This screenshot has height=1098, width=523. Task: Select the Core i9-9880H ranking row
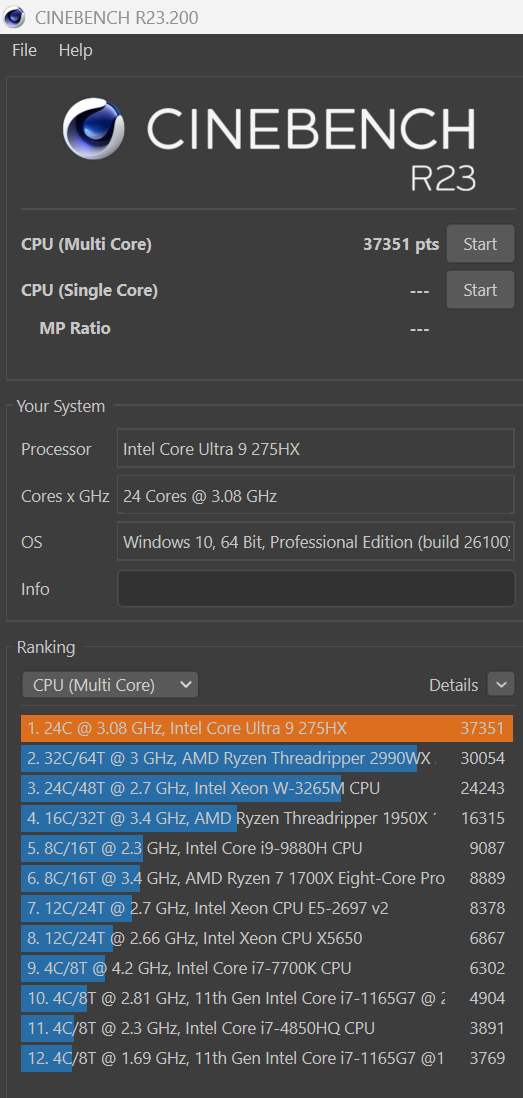click(267, 848)
